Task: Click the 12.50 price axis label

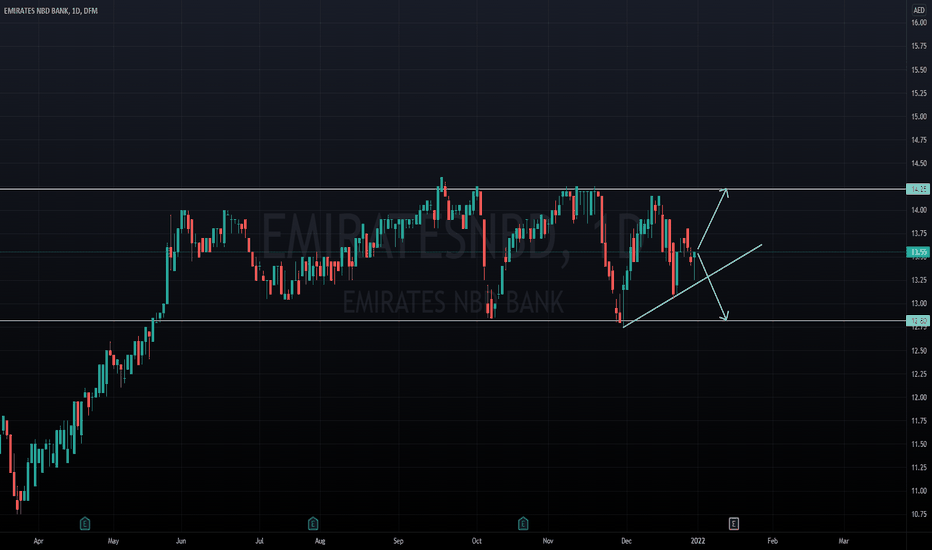Action: click(x=919, y=351)
